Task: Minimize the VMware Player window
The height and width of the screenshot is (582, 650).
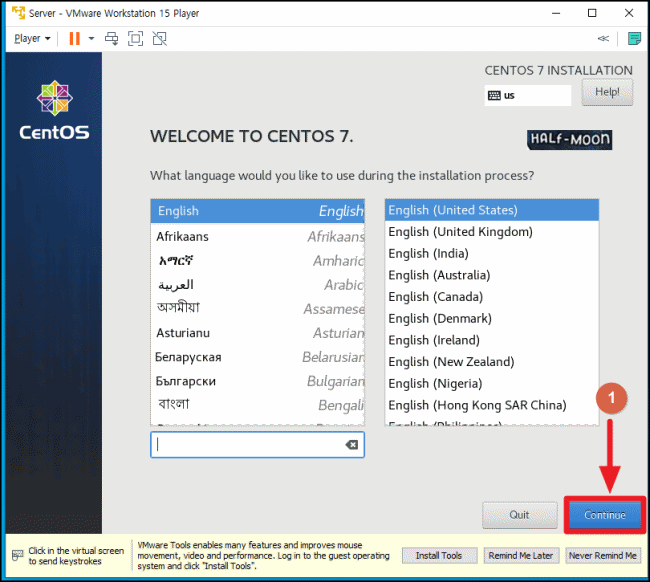Action: click(x=556, y=13)
